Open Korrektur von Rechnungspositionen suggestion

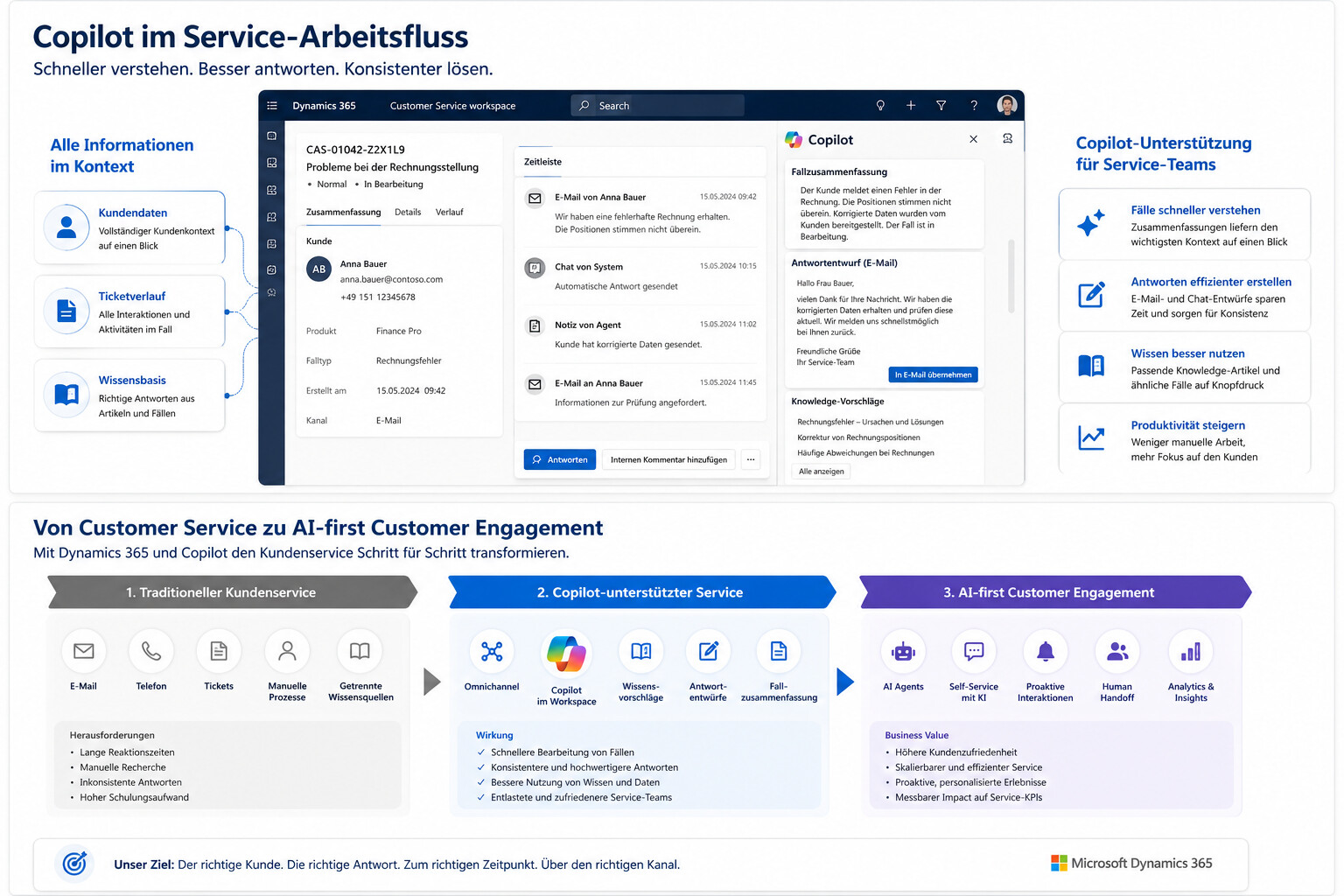tap(858, 437)
